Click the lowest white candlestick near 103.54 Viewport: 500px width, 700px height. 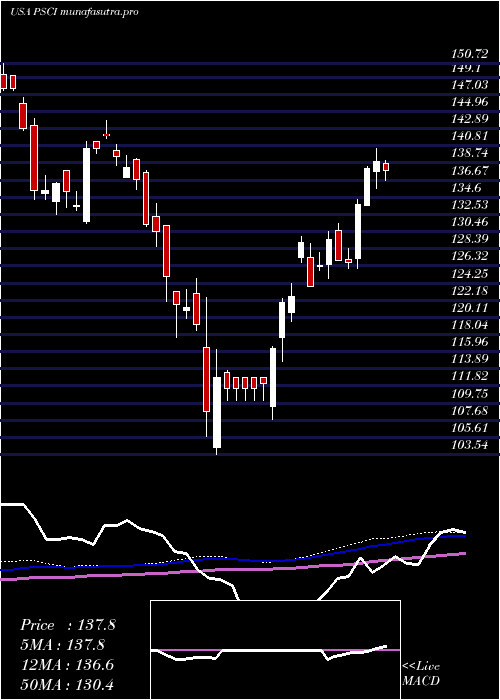217,412
